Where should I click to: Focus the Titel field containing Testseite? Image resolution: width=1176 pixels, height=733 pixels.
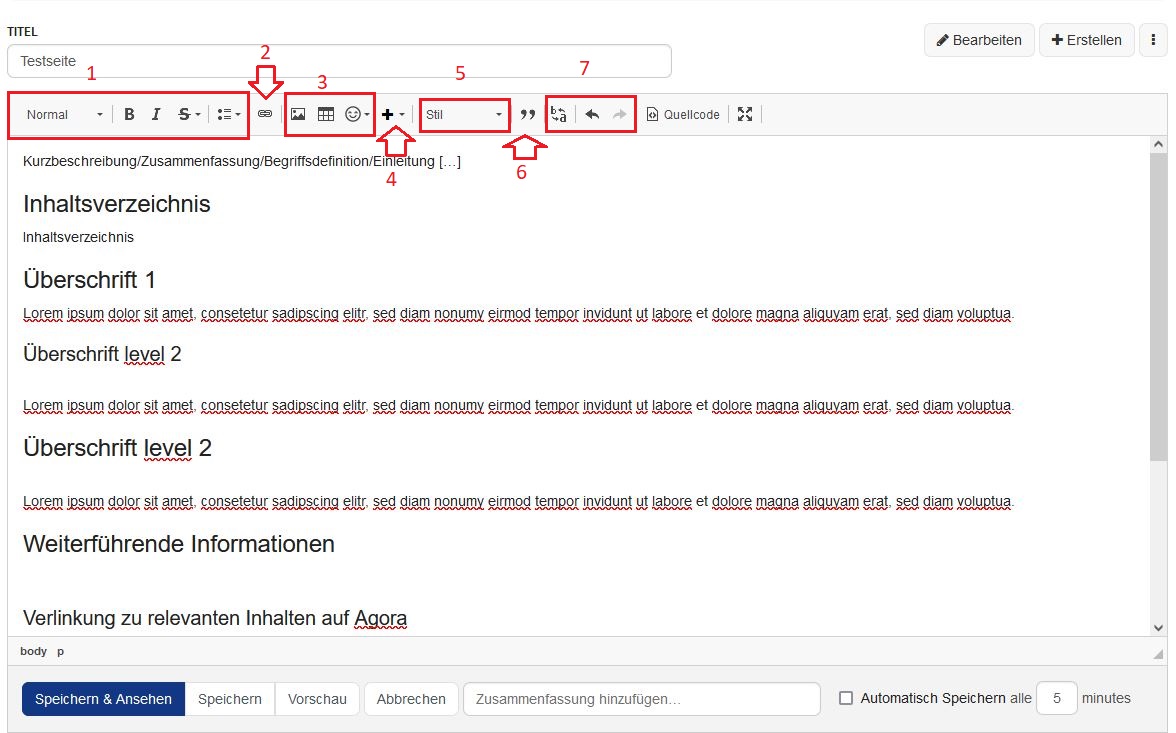pyautogui.click(x=339, y=61)
